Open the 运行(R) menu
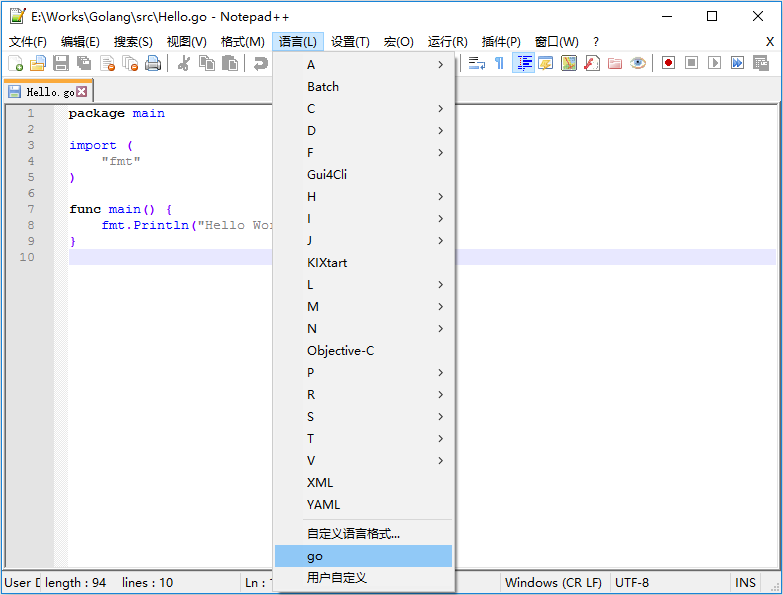The width and height of the screenshot is (783, 595). [447, 41]
